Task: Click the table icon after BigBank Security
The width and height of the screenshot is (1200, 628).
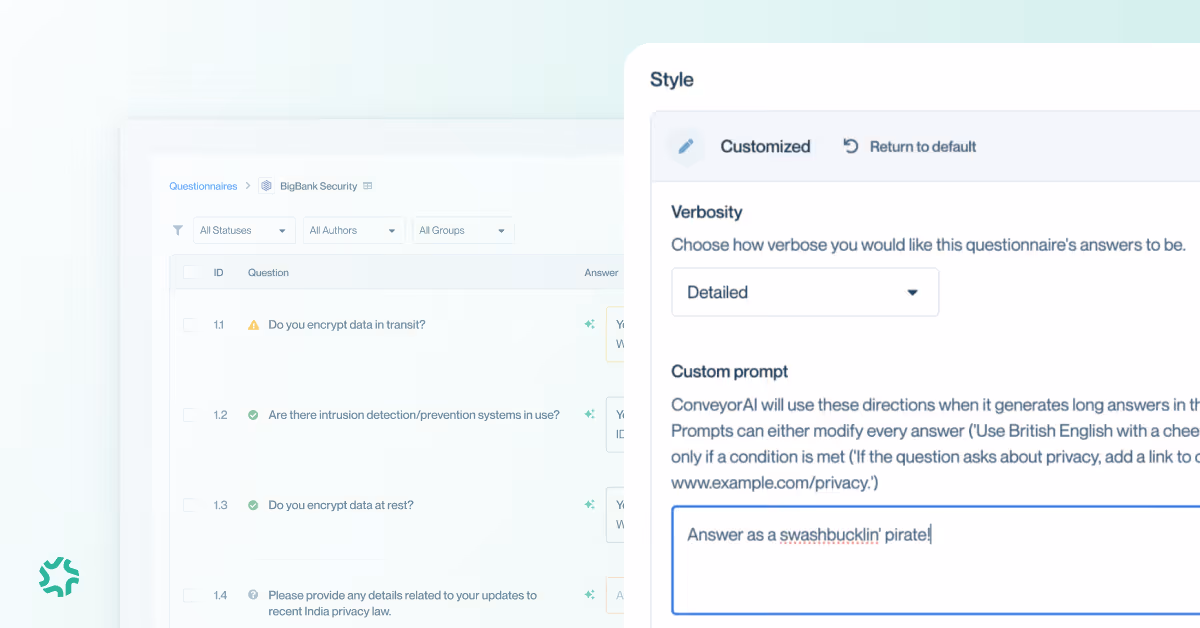Action: 368,186
